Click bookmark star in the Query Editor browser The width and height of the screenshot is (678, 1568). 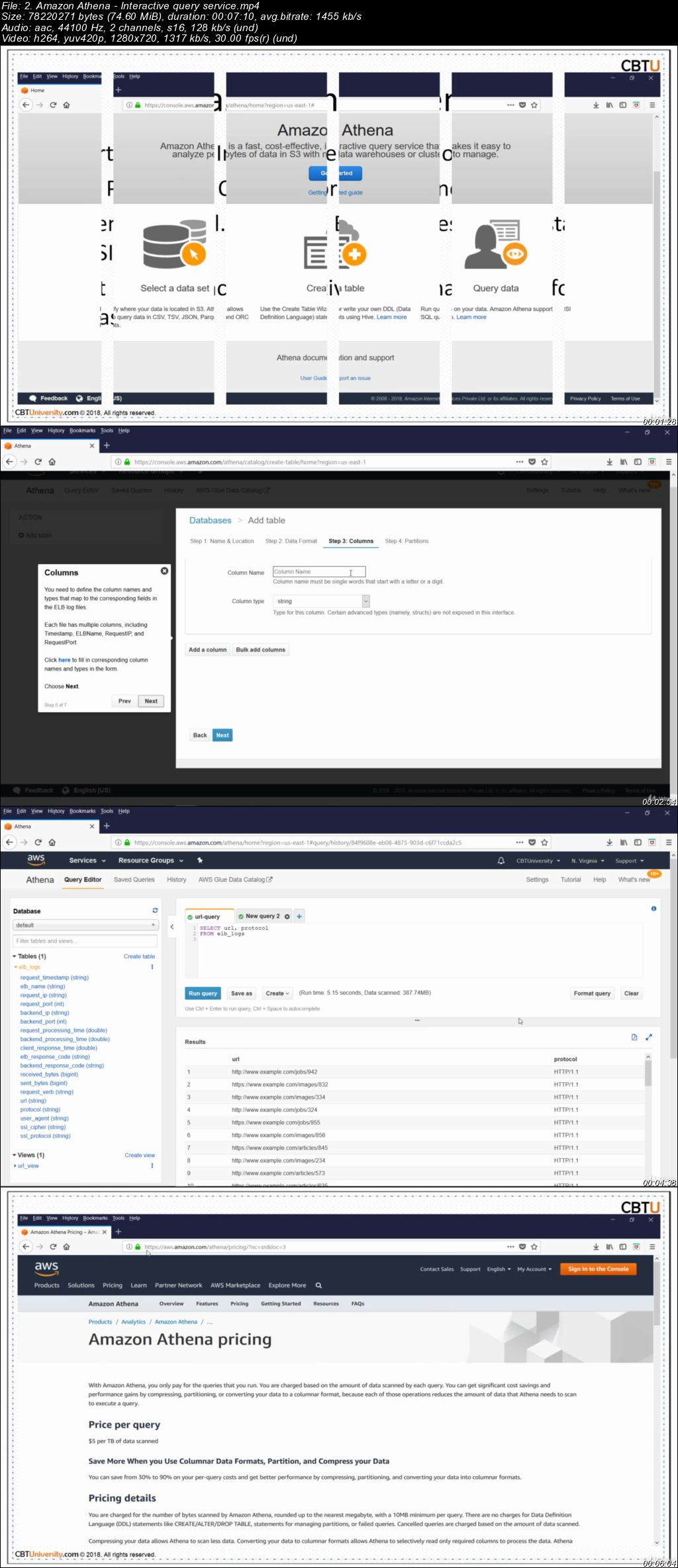[x=544, y=843]
